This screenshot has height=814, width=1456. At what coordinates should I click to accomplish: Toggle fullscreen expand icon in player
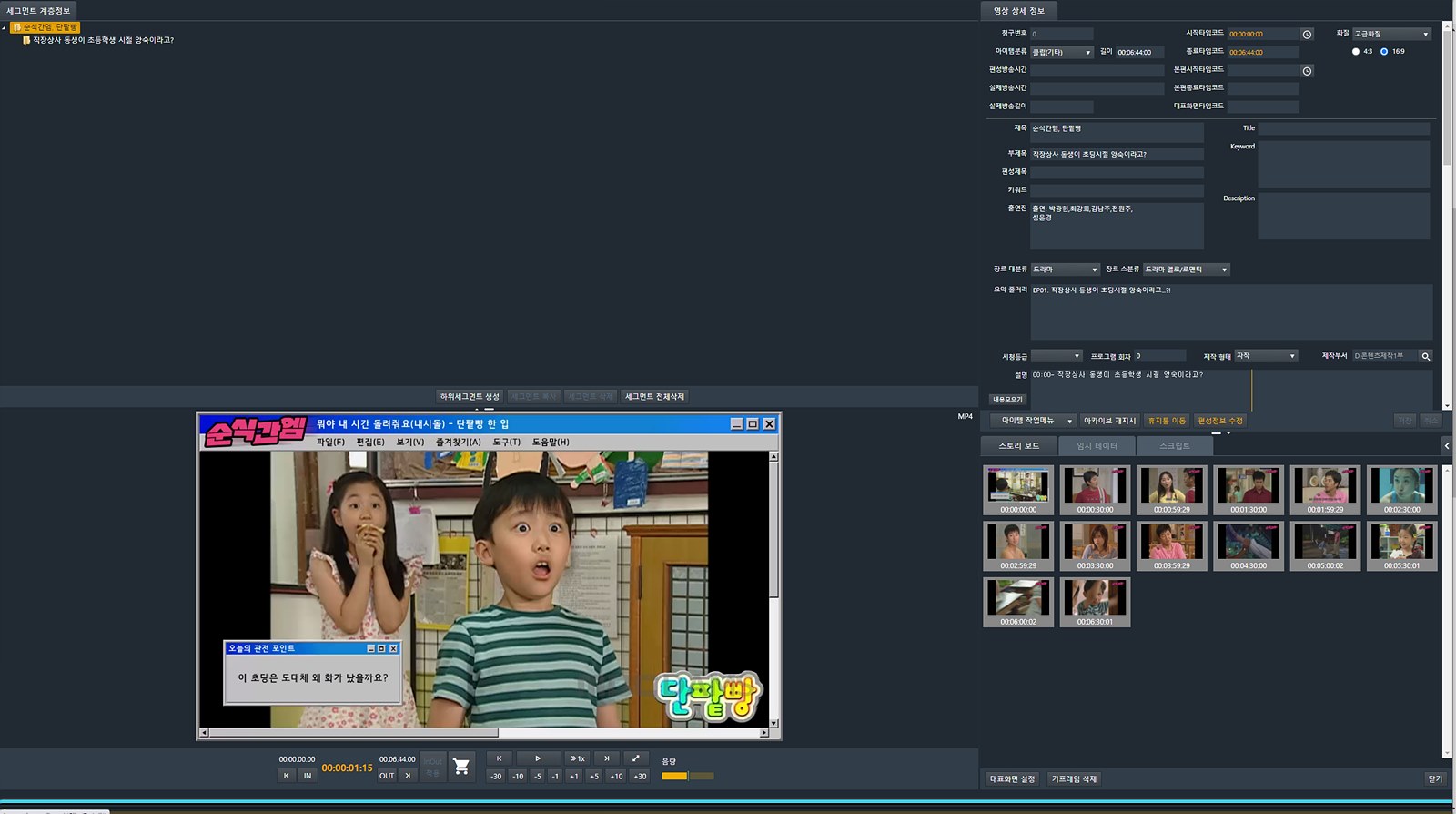coord(635,758)
